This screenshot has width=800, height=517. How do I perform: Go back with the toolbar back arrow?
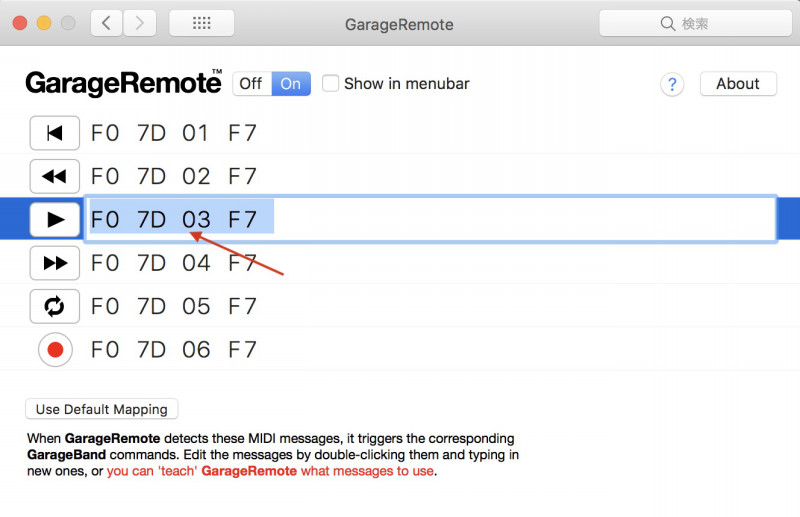click(x=106, y=23)
